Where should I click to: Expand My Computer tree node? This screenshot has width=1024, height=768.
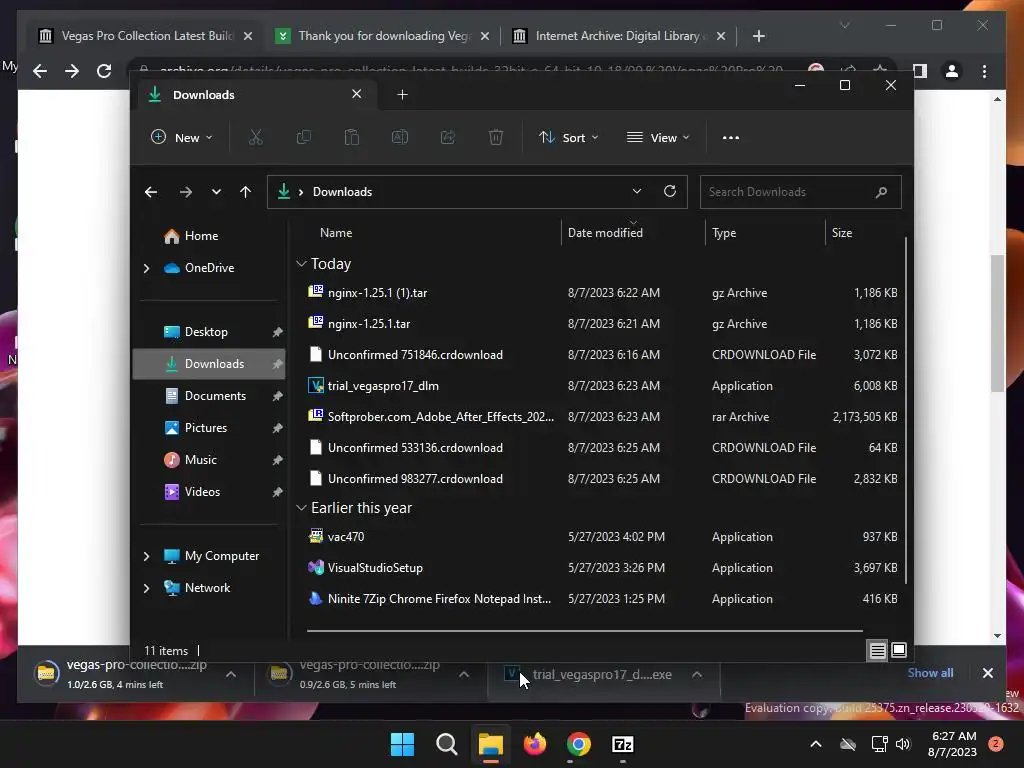146,556
